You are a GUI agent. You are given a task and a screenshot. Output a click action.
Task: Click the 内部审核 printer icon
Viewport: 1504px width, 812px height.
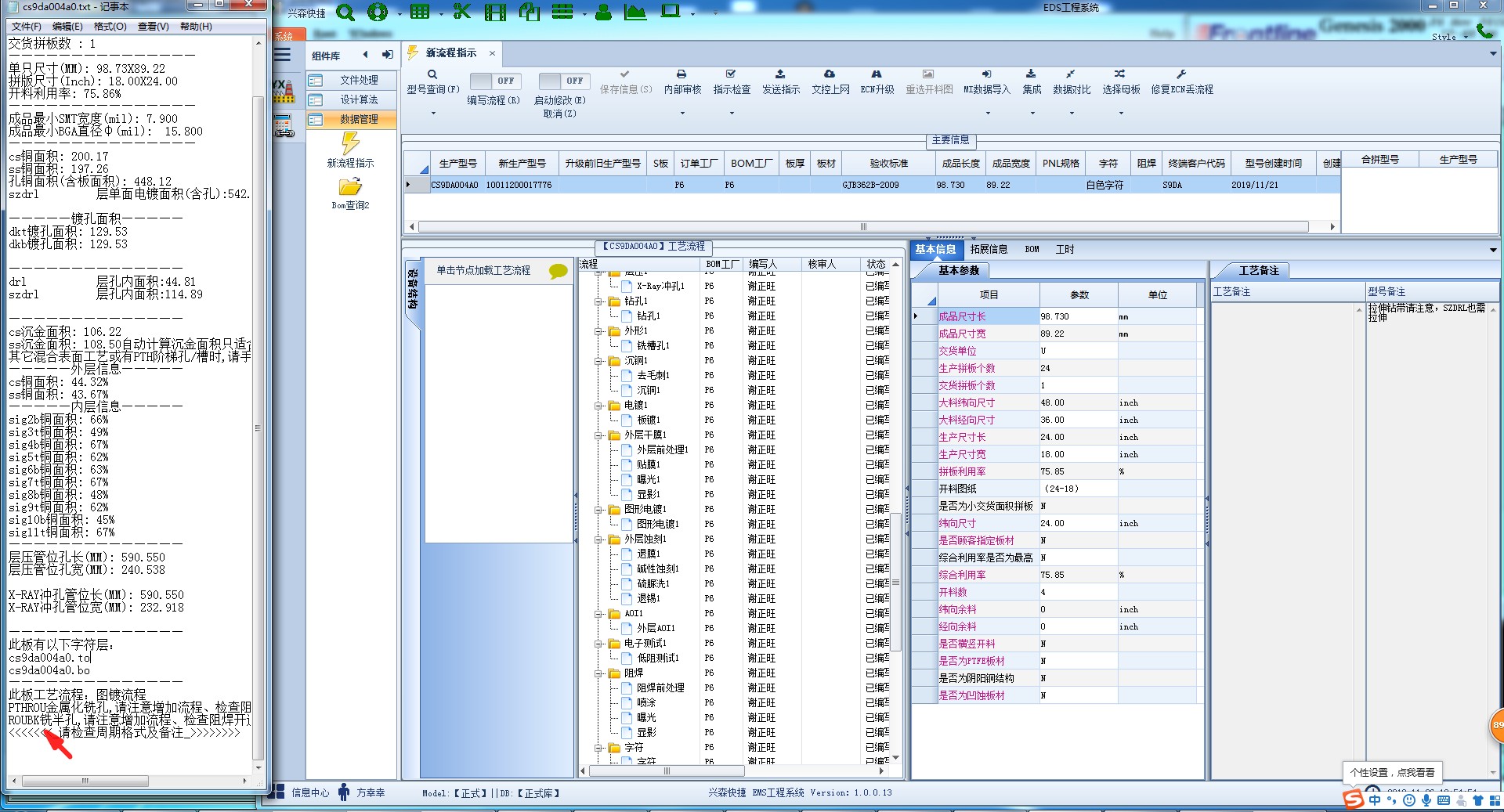tap(681, 74)
